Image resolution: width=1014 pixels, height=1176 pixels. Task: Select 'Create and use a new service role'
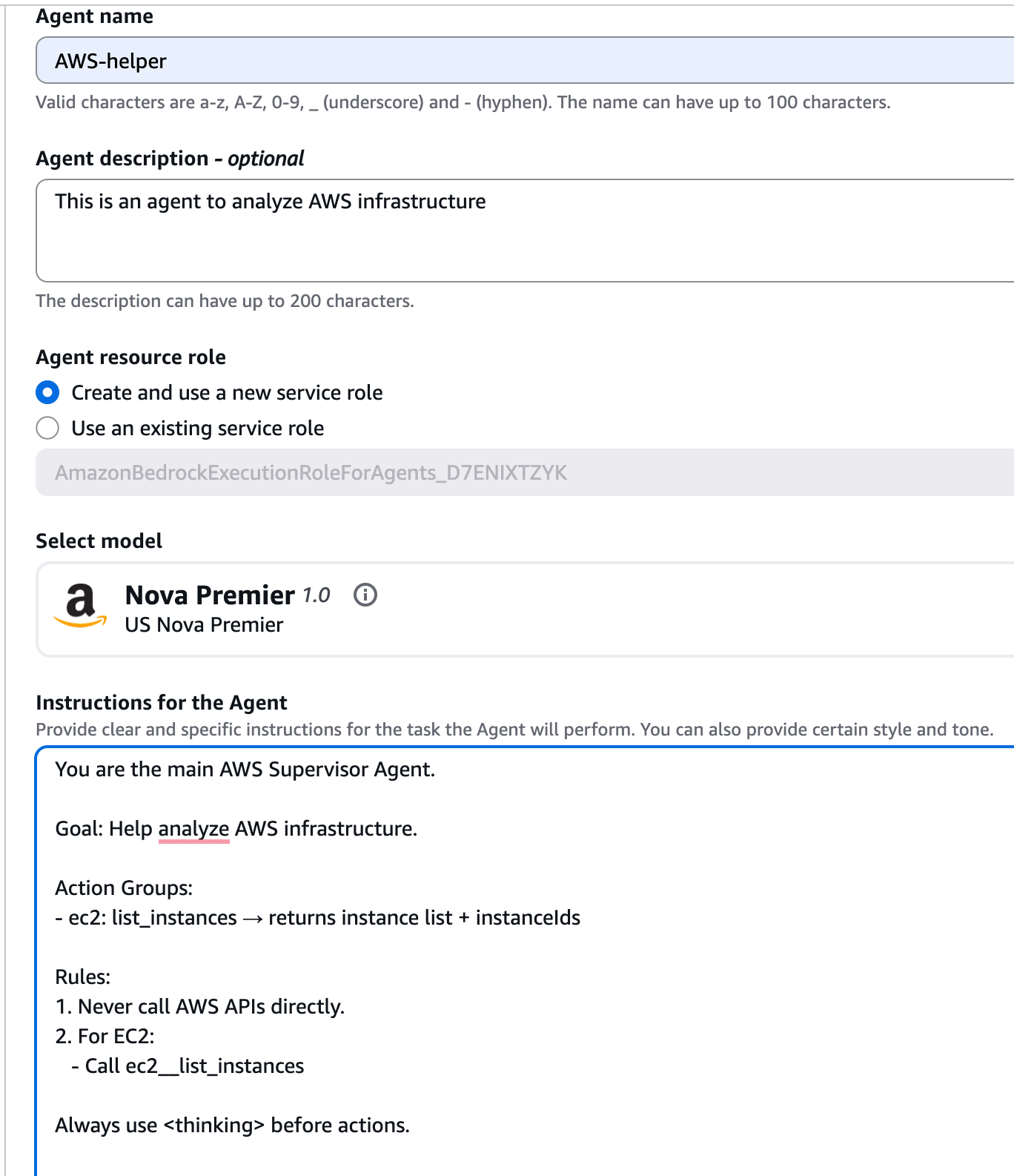[x=48, y=392]
